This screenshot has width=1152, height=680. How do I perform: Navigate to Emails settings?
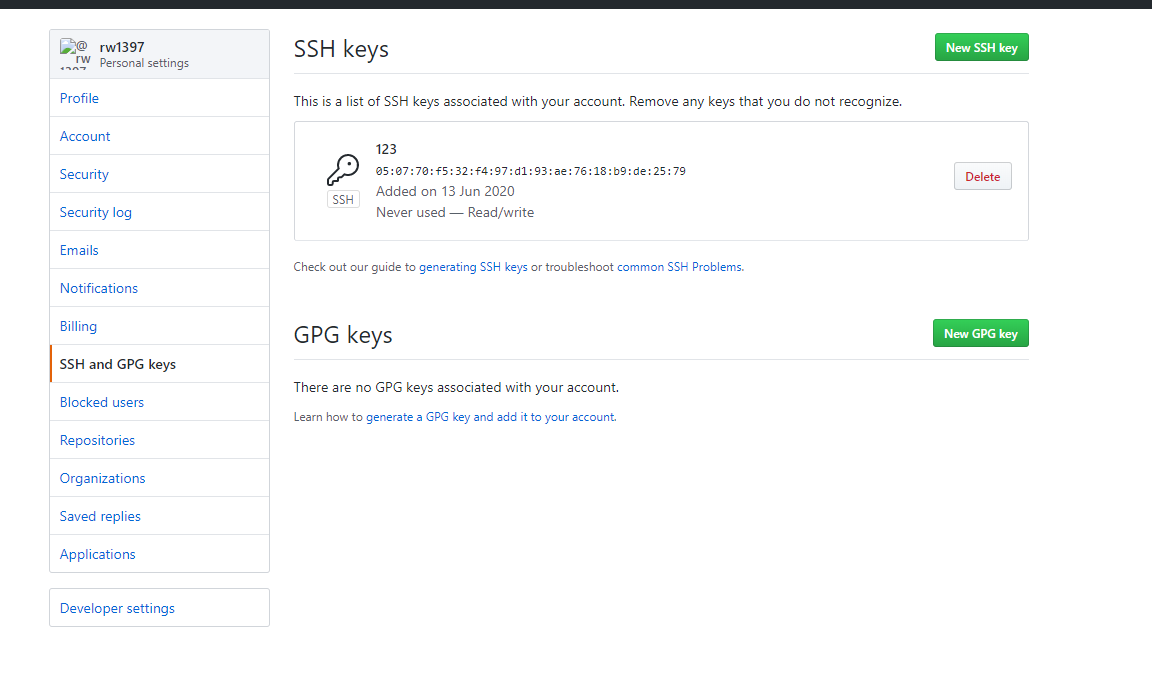click(79, 250)
